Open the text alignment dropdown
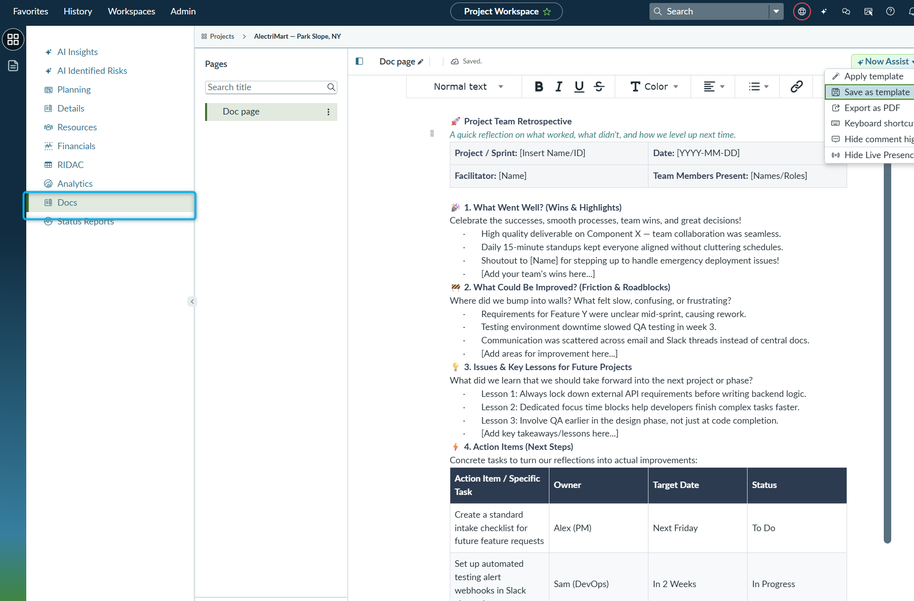This screenshot has width=914, height=601. click(714, 87)
